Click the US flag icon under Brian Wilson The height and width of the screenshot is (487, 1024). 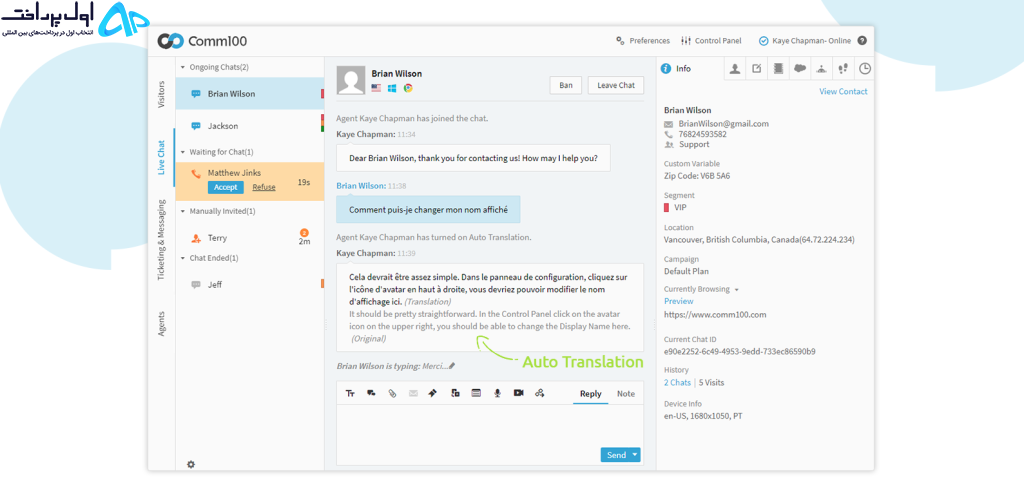coord(376,87)
